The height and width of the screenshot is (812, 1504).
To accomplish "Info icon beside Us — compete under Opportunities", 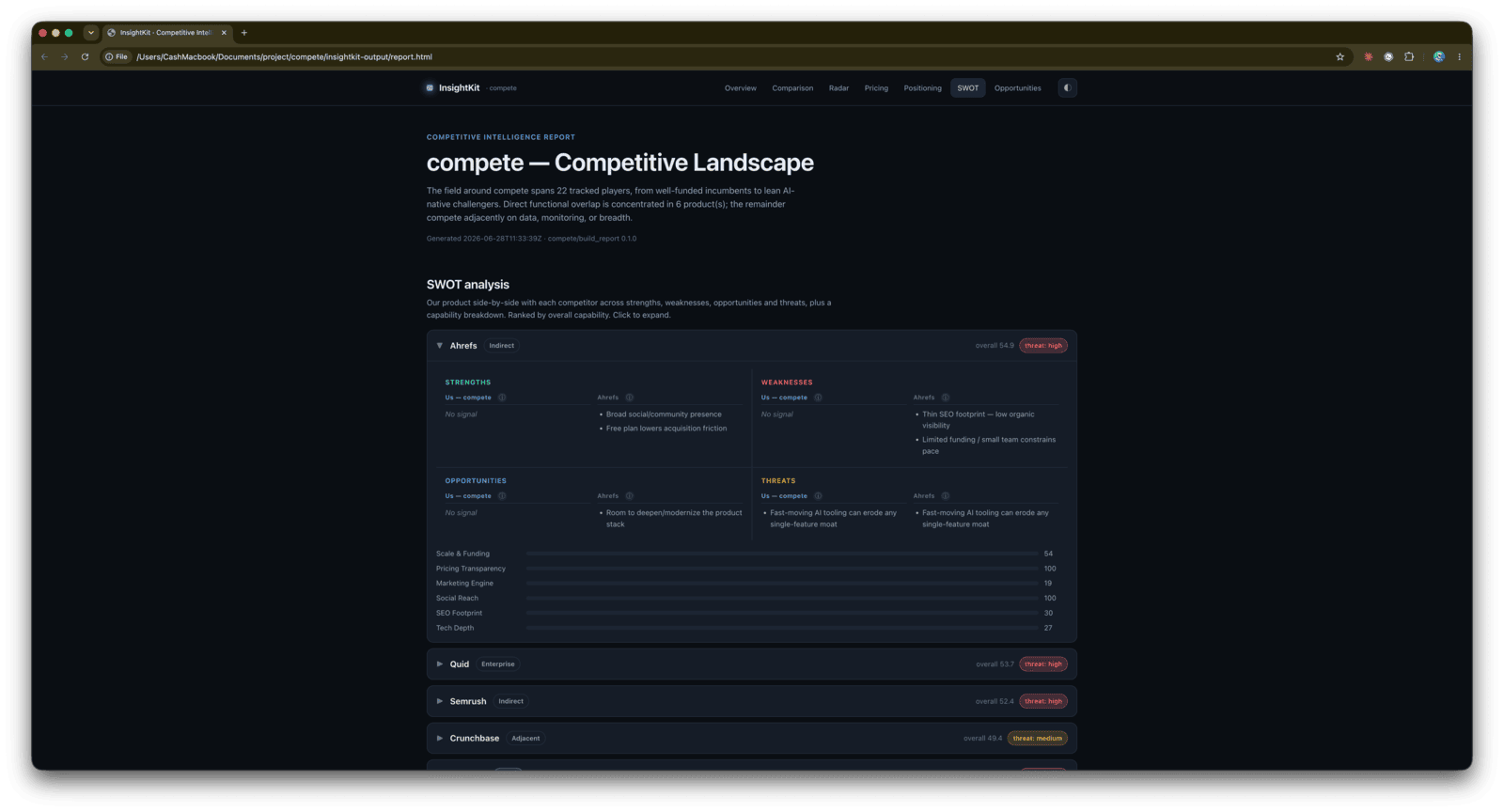I will [x=502, y=496].
